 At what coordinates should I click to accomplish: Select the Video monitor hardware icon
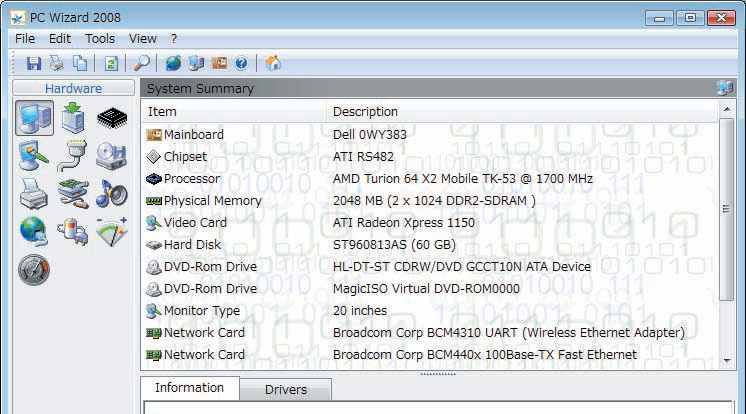click(x=34, y=156)
